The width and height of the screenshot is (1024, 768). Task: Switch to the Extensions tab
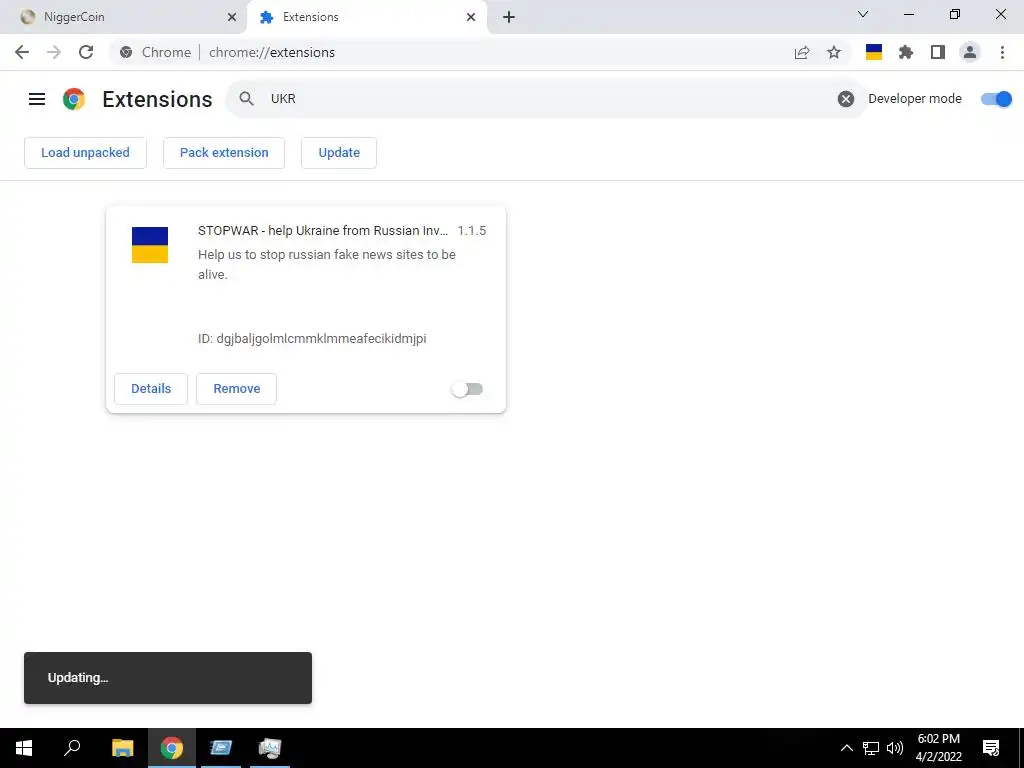coord(366,17)
